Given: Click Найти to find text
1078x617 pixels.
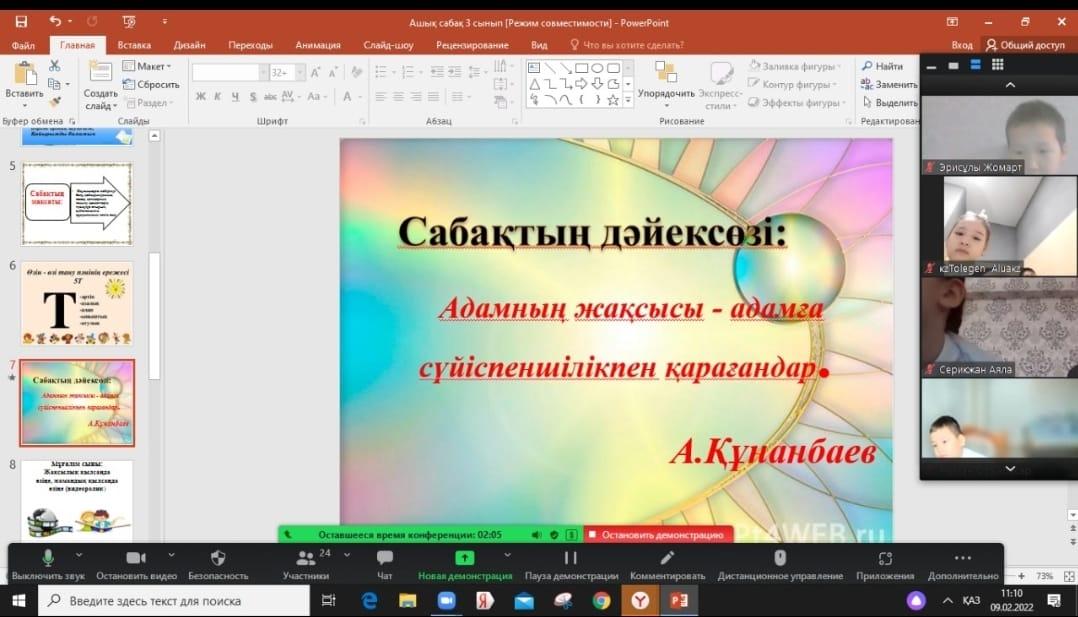Looking at the screenshot, I should click(882, 66).
